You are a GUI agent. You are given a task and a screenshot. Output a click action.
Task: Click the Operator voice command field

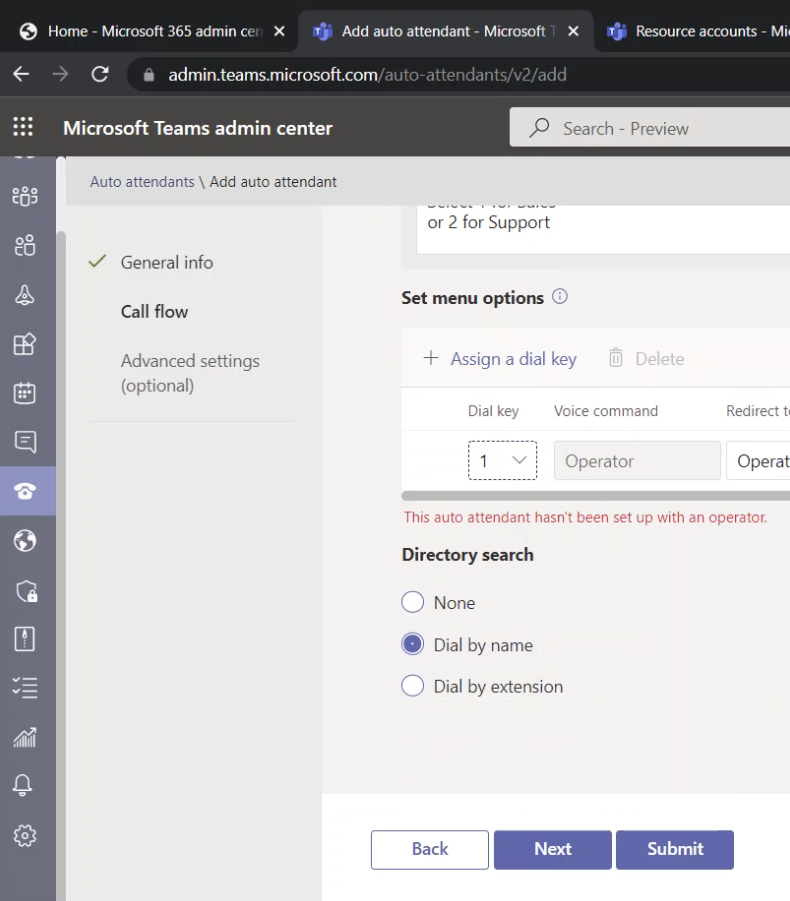[636, 461]
